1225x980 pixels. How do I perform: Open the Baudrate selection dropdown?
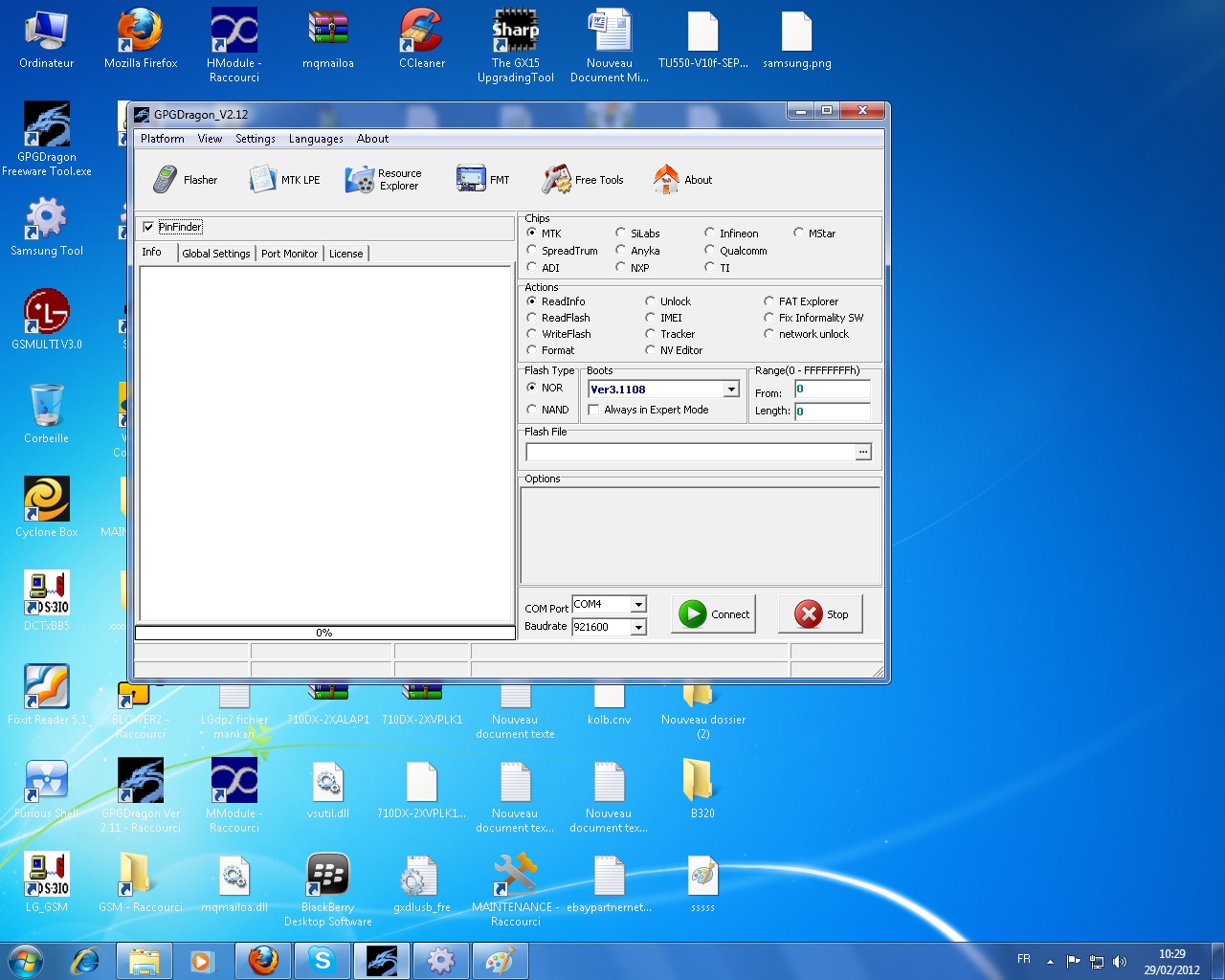pyautogui.click(x=637, y=627)
